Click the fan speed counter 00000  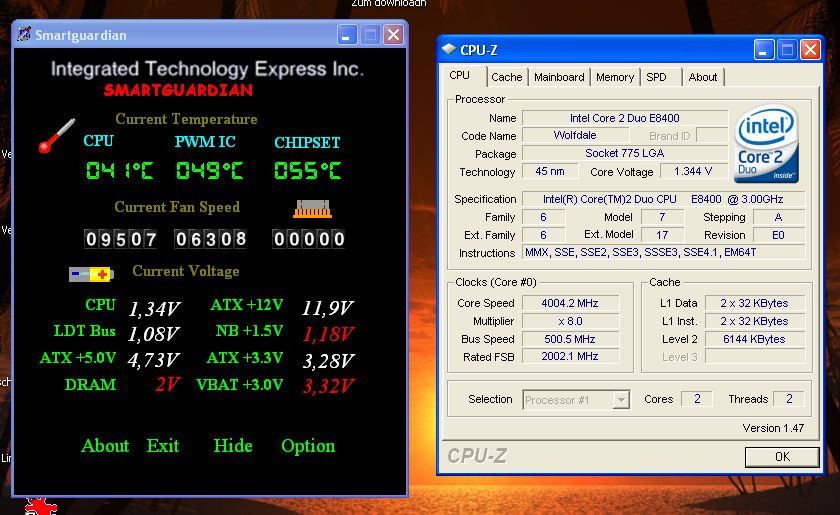[309, 239]
